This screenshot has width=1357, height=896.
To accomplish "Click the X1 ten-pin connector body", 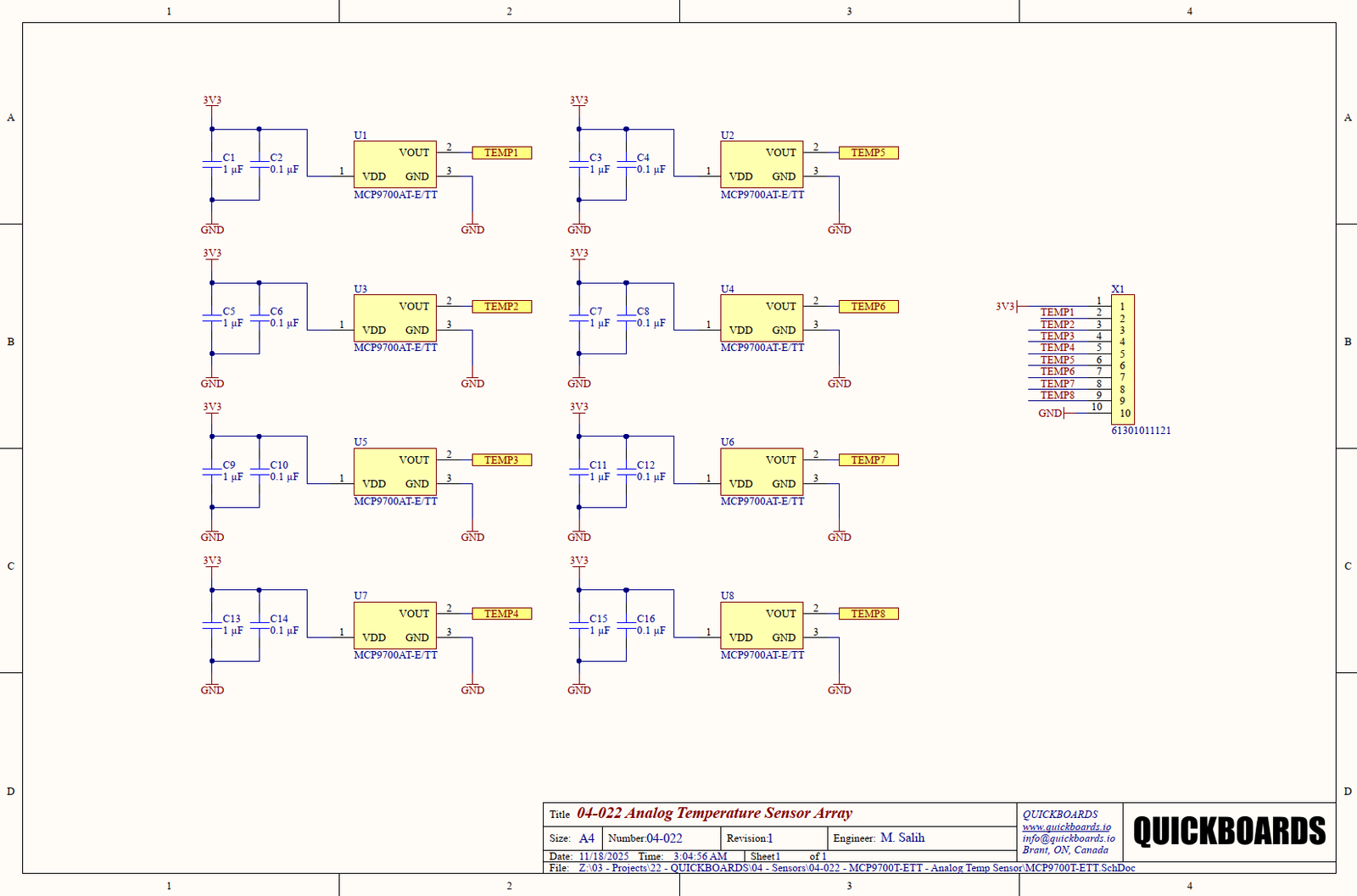I will 1122,359.
